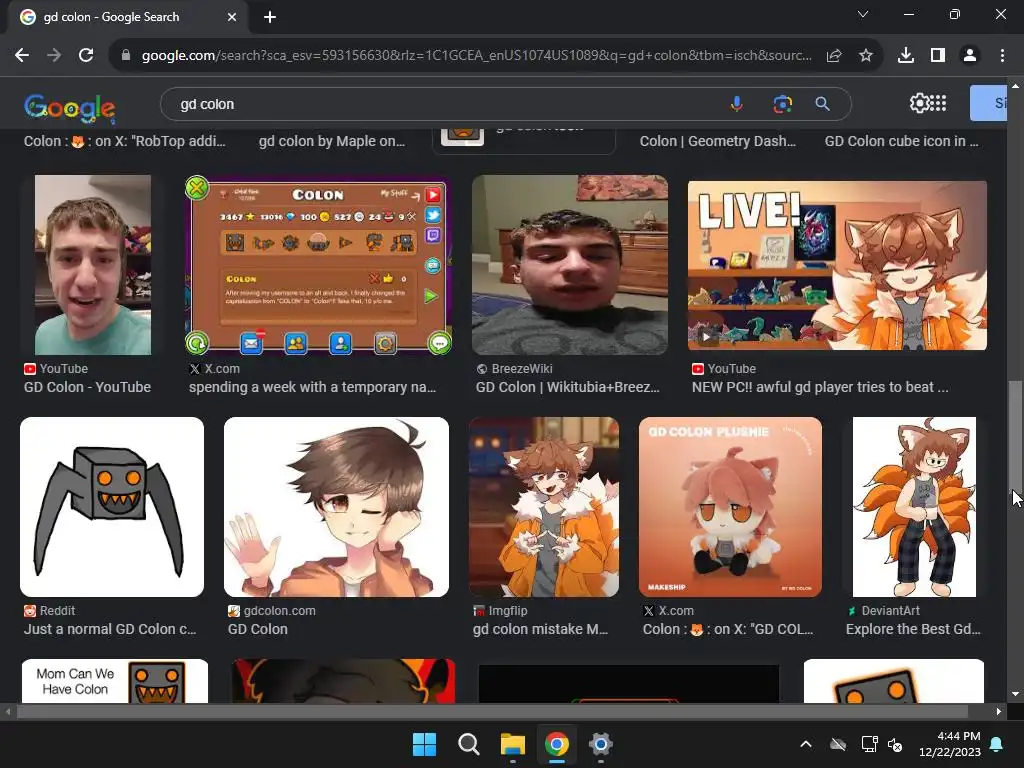
Task: Open the Windows Start menu
Action: point(424,744)
